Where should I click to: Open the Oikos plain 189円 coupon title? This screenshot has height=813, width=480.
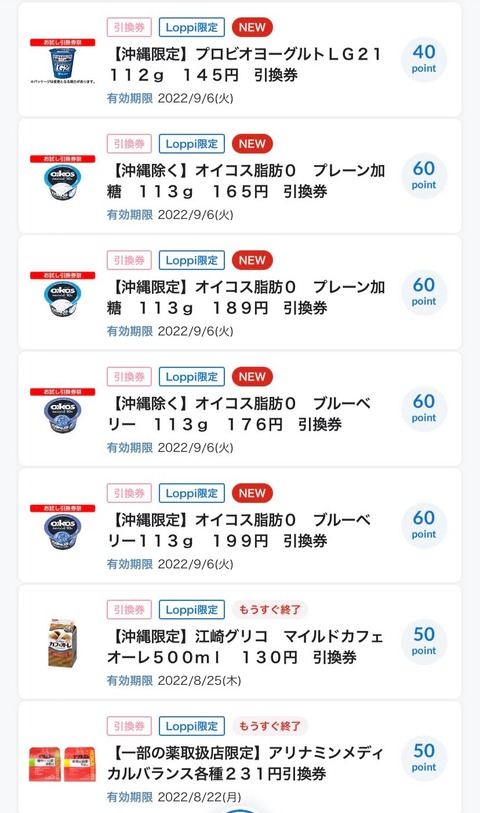pos(246,298)
